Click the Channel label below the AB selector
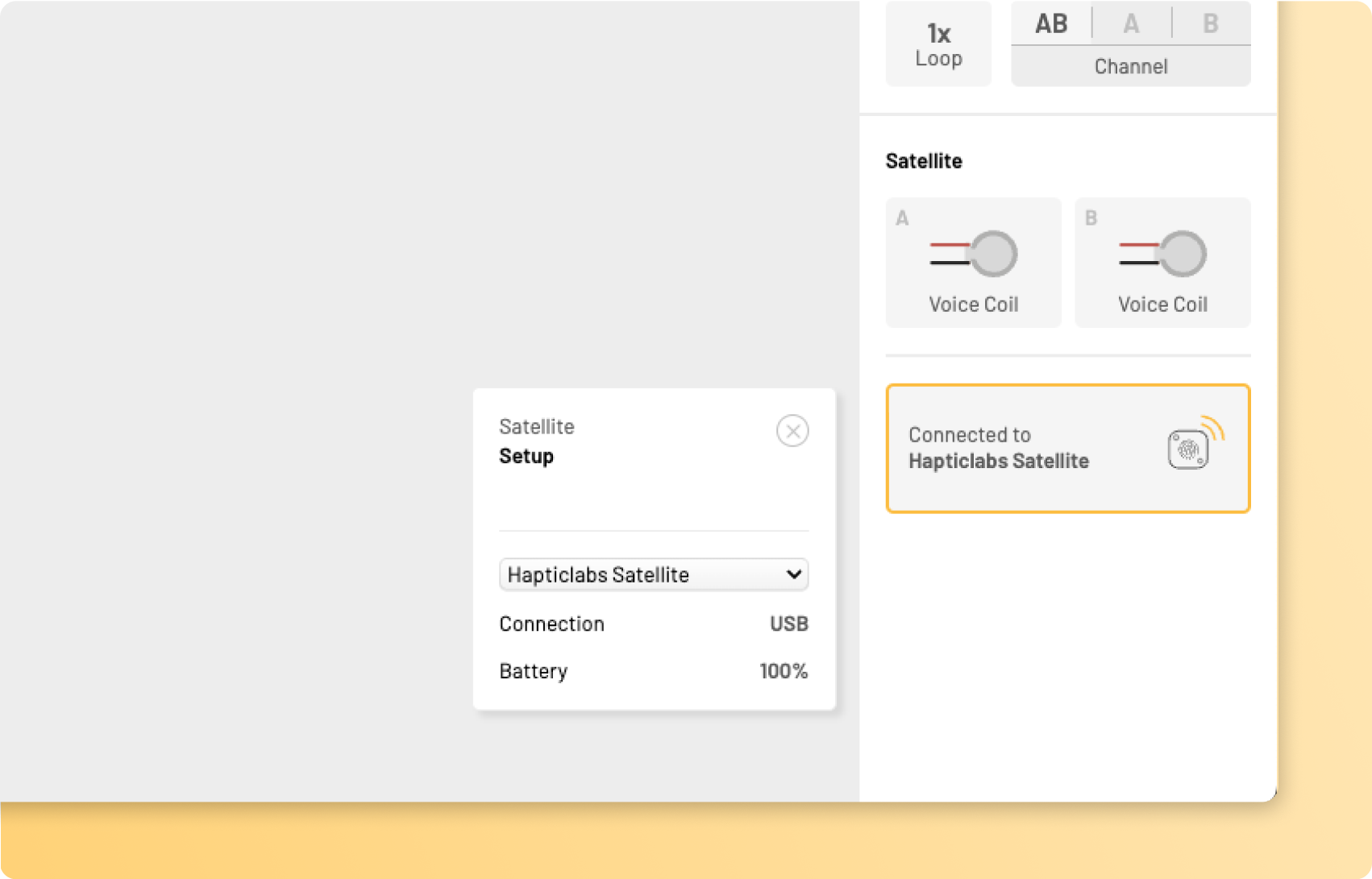Viewport: 1372px width, 879px height. click(x=1130, y=66)
